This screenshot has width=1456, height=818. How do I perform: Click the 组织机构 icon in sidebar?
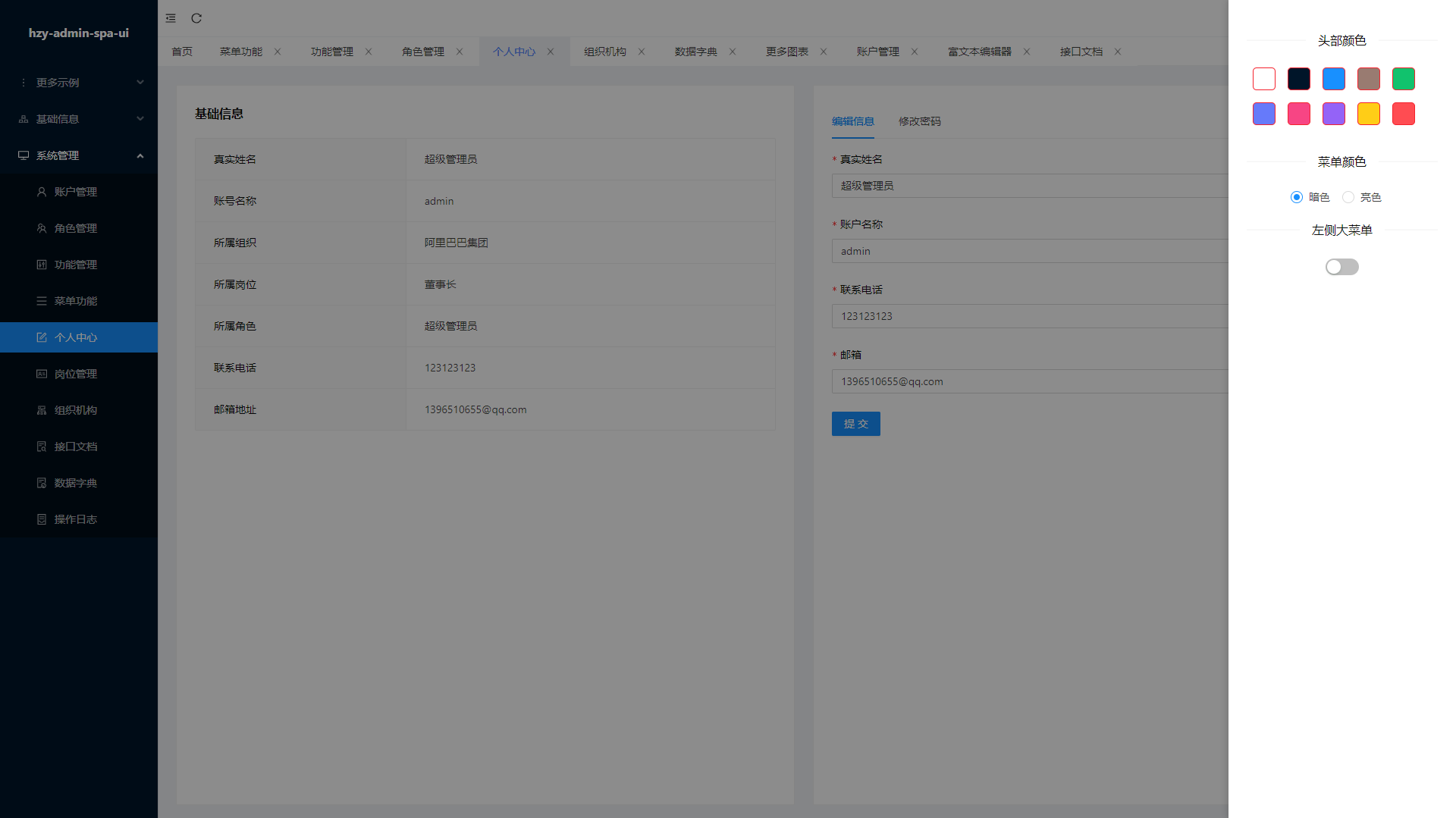tap(42, 410)
